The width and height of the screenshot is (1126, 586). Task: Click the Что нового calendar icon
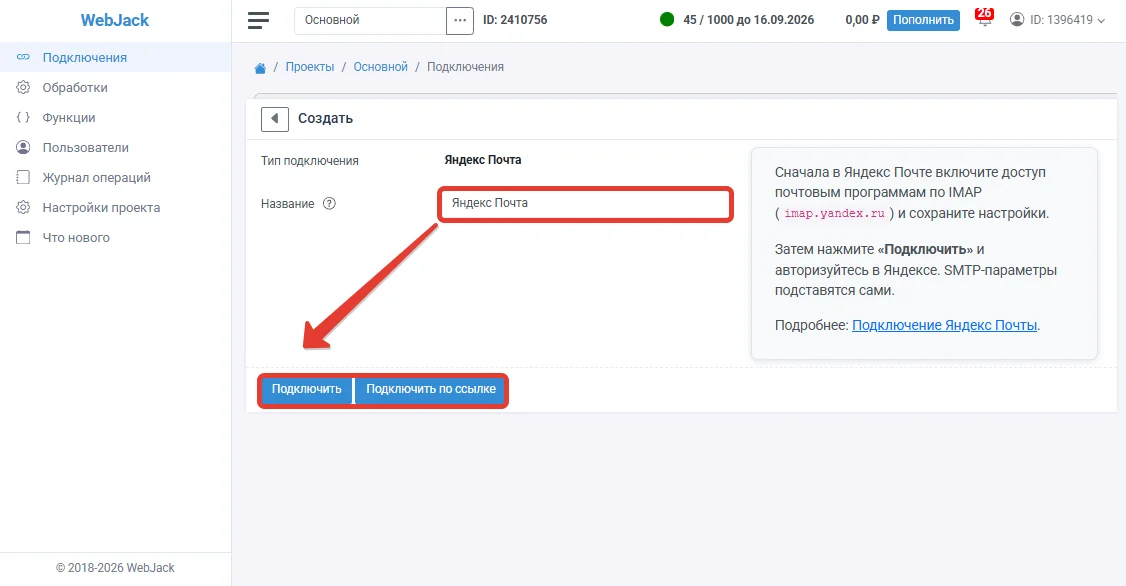23,238
